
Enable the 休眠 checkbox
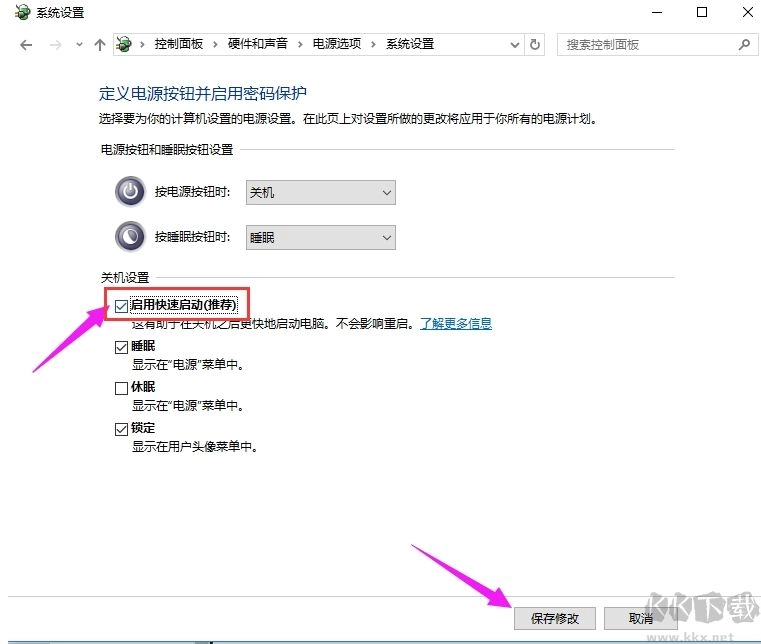pos(122,388)
